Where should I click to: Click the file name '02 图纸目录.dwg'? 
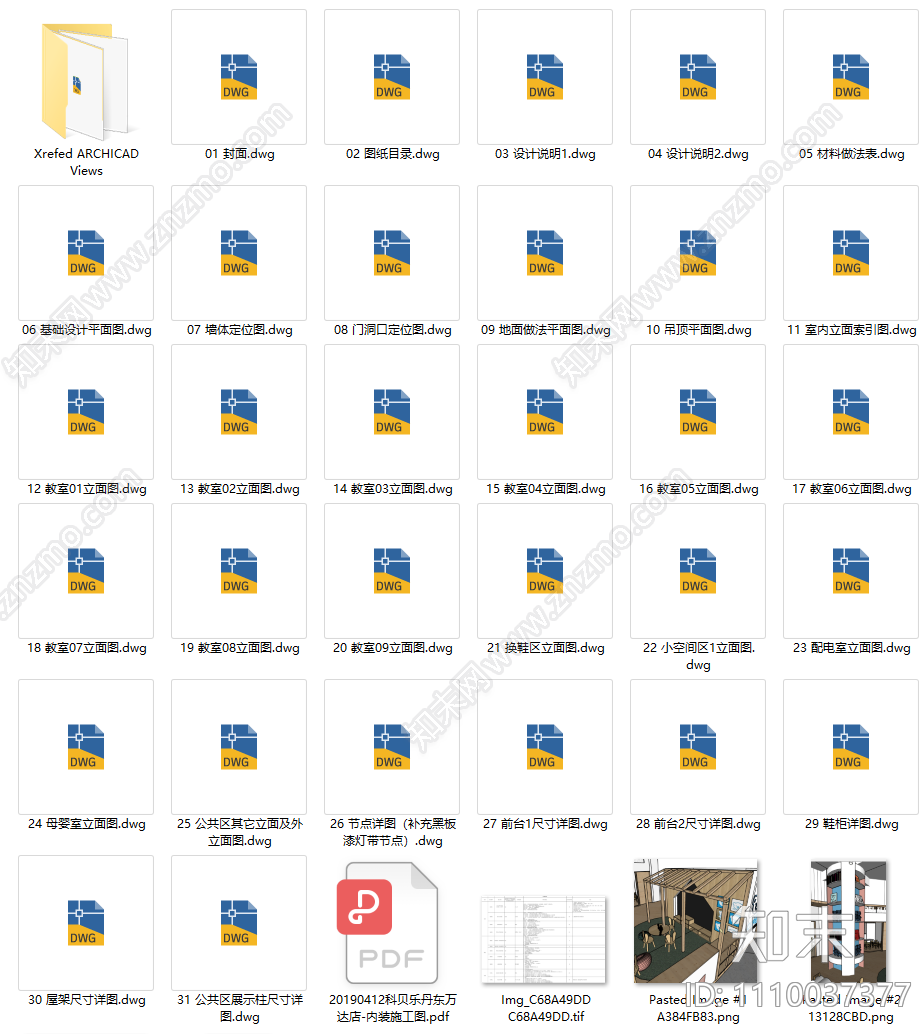(x=392, y=154)
